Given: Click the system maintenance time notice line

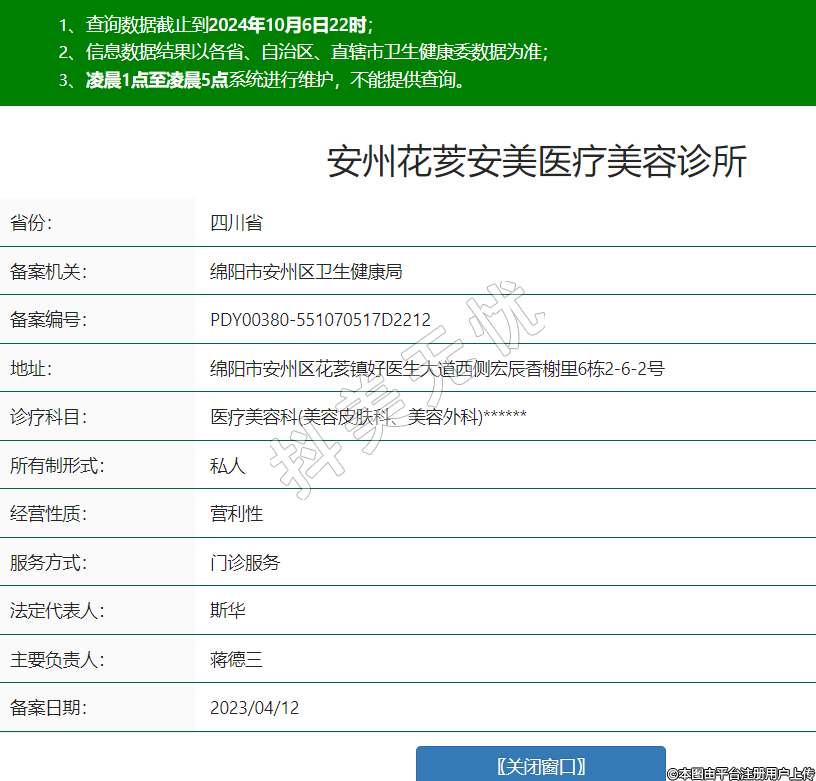Looking at the screenshot, I should tap(276, 80).
